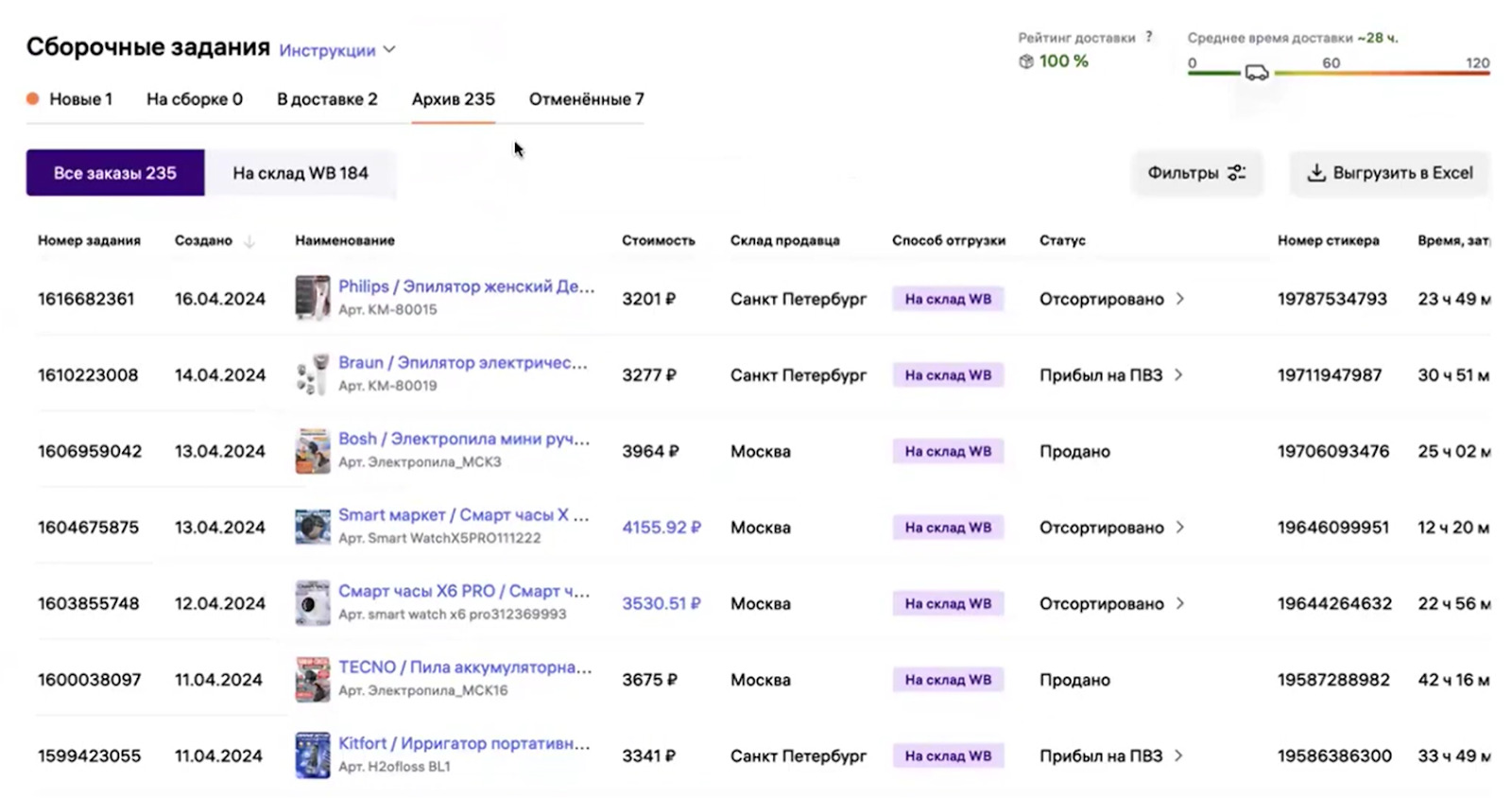The image size is (1512, 798).
Task: Open the Braun epilator product link
Action: coord(462,363)
